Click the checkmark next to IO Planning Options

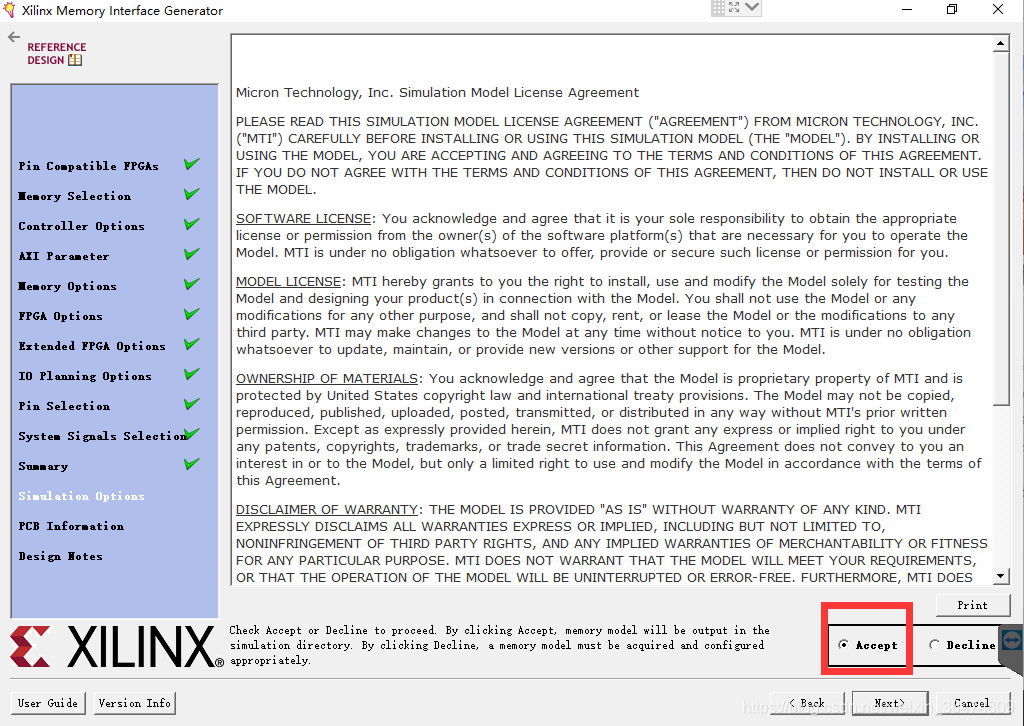191,374
